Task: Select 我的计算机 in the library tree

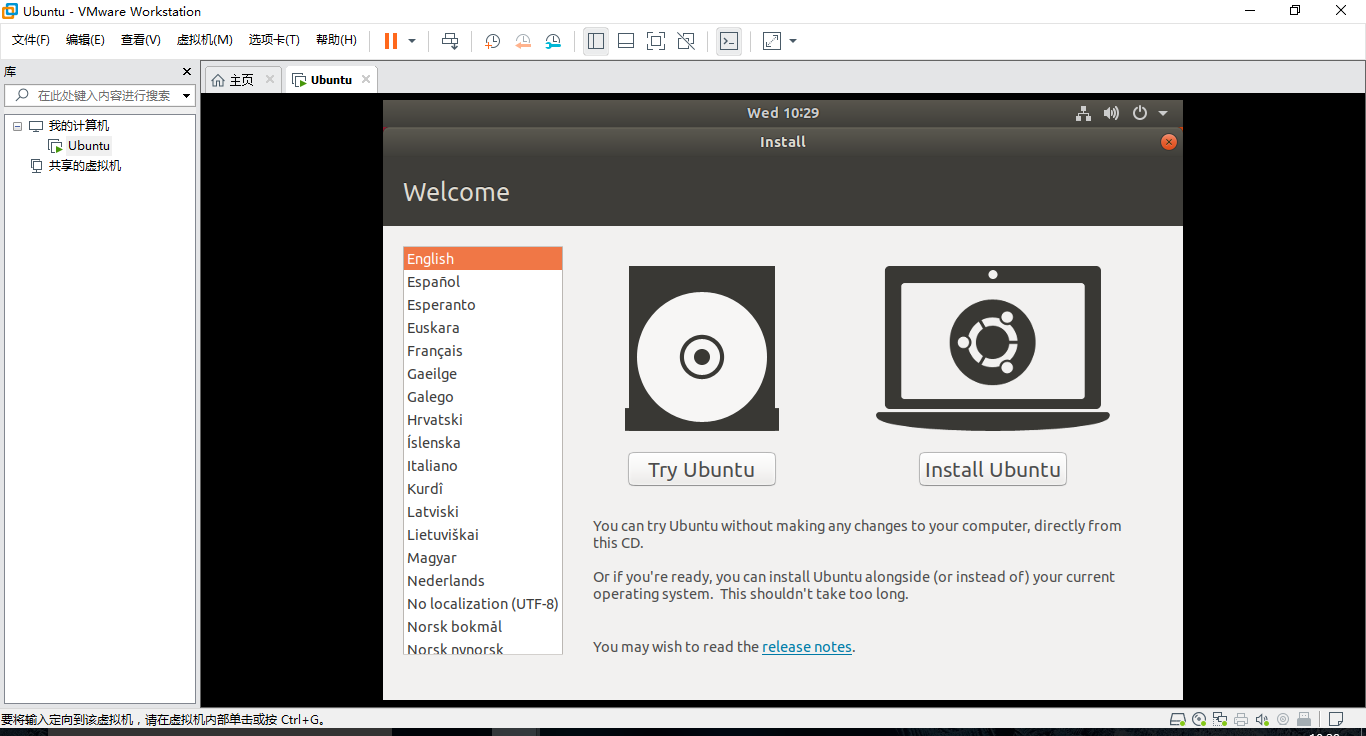Action: [79, 126]
